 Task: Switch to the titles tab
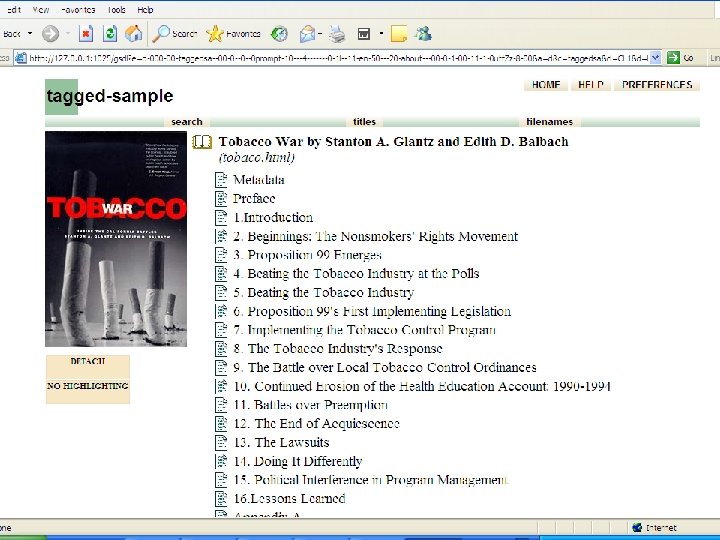pos(364,122)
